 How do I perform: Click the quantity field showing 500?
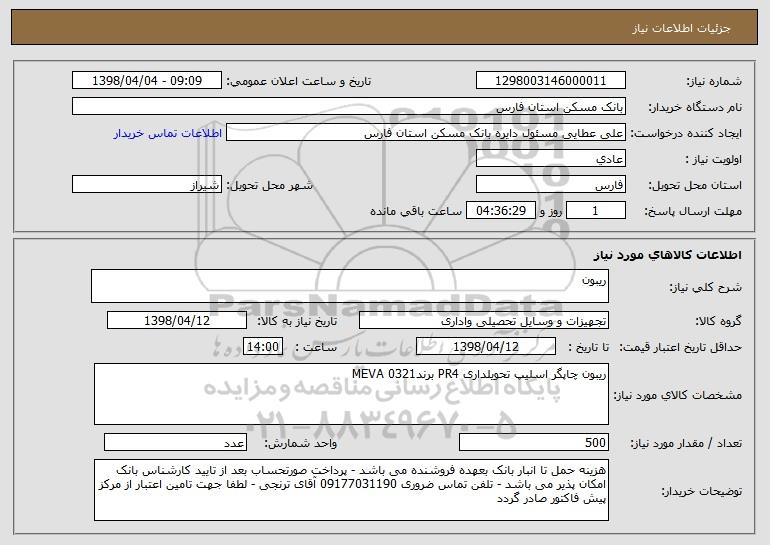point(534,442)
